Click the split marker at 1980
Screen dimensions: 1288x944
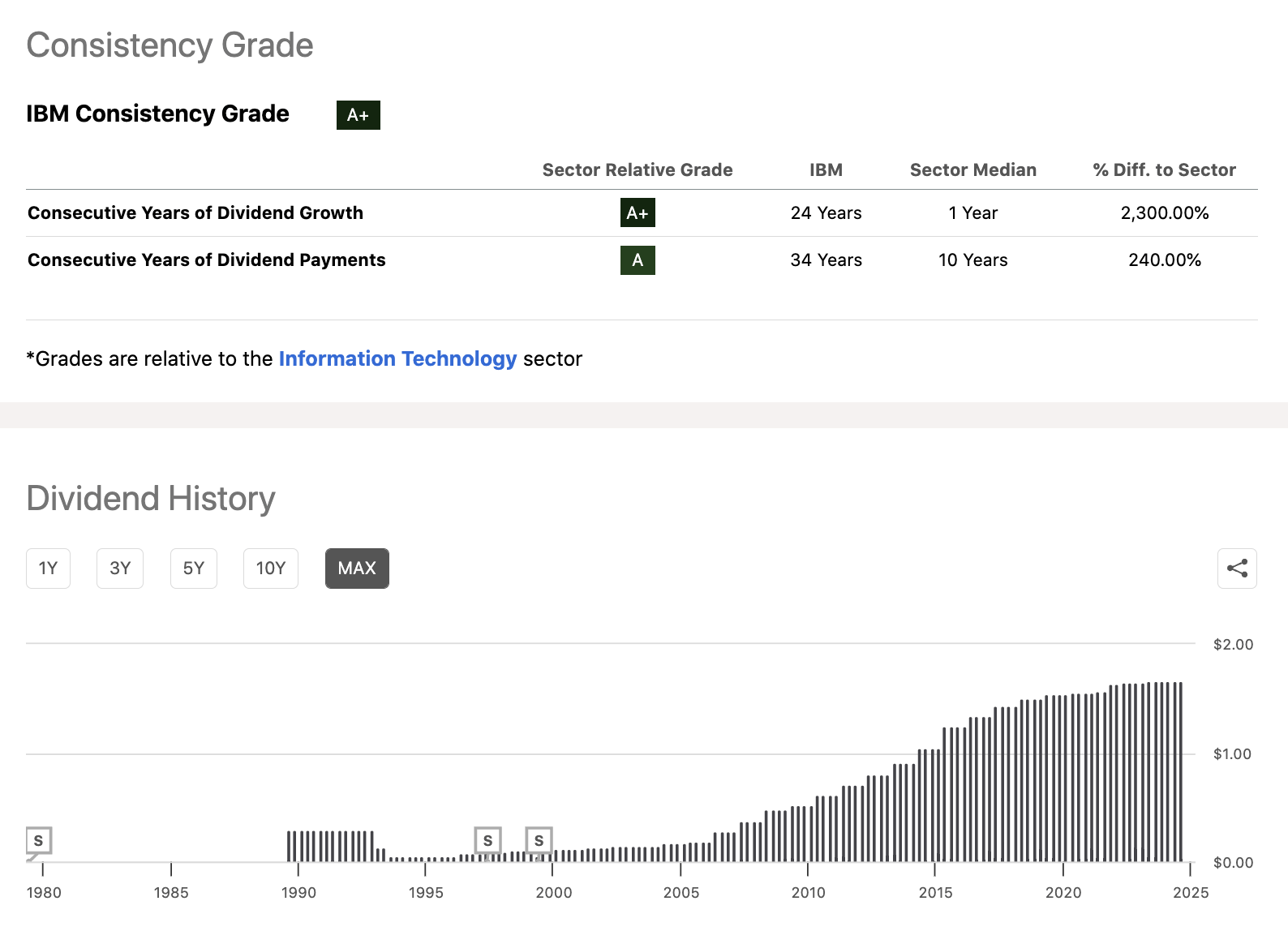[39, 840]
